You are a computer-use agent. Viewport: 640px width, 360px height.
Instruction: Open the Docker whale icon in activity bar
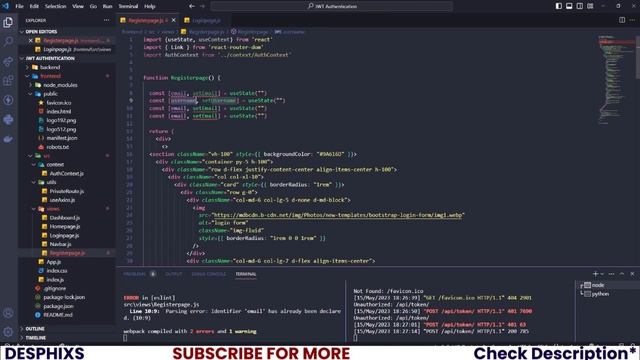pos(8,139)
